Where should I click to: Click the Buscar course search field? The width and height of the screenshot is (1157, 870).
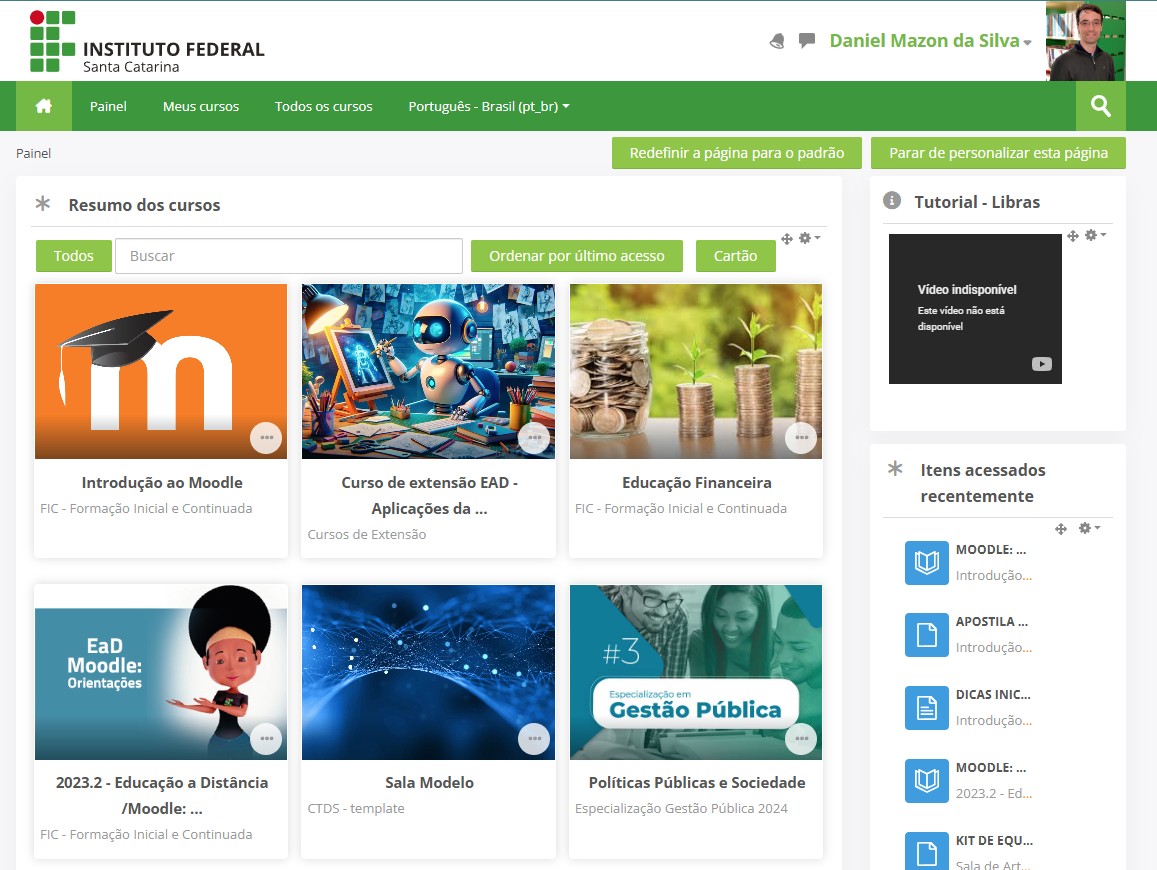click(288, 256)
